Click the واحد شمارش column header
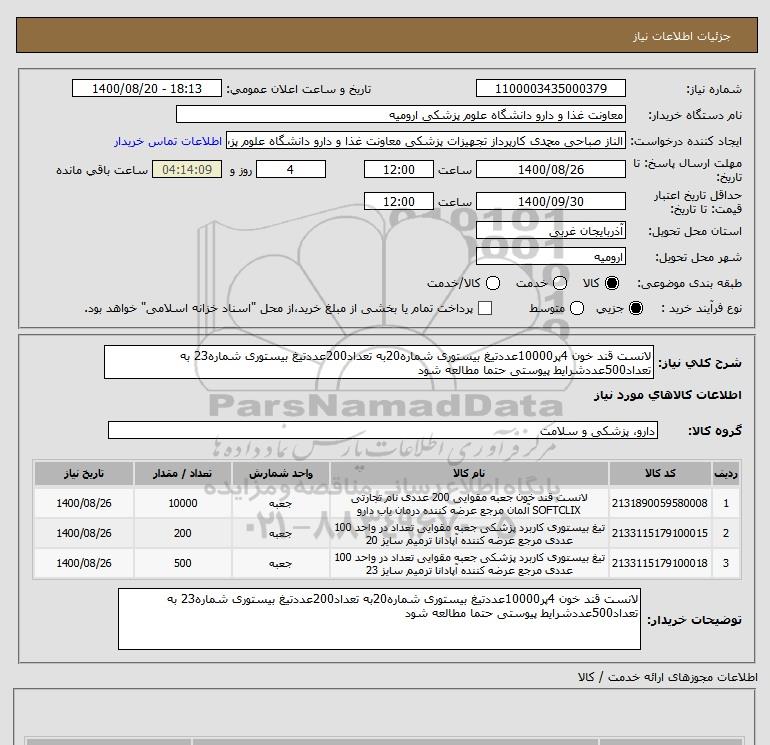This screenshot has height=745, width=770. coord(280,473)
